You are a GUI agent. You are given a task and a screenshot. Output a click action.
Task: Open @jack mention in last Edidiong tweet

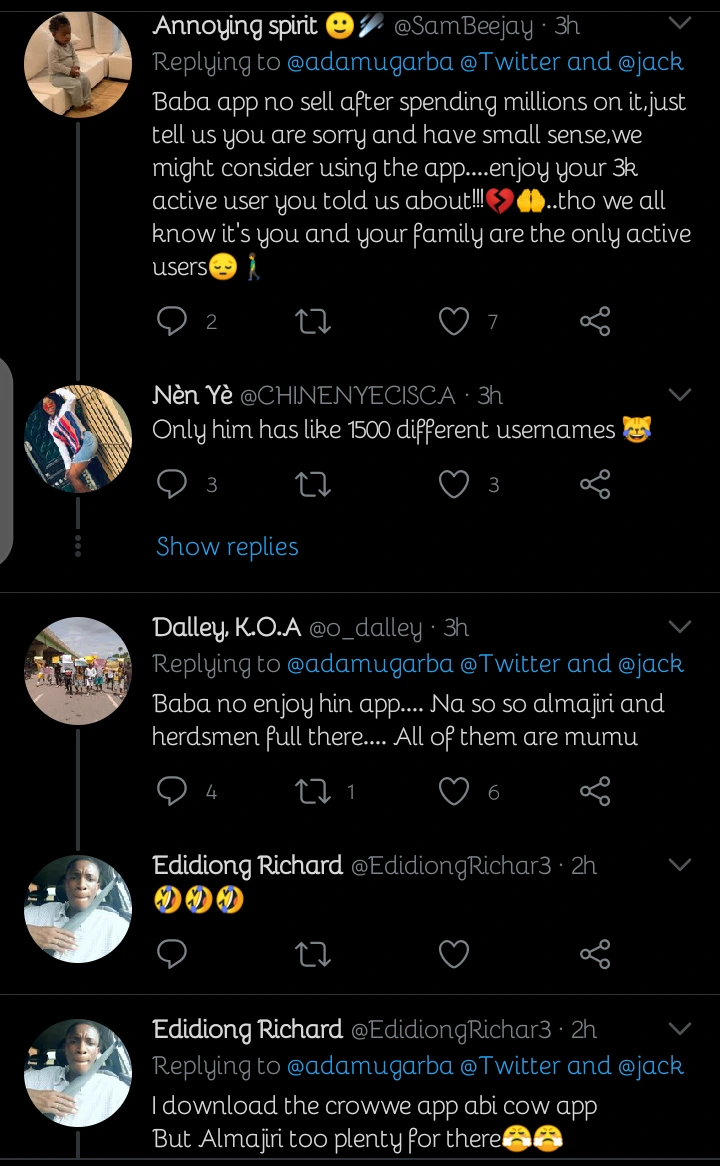point(650,1066)
